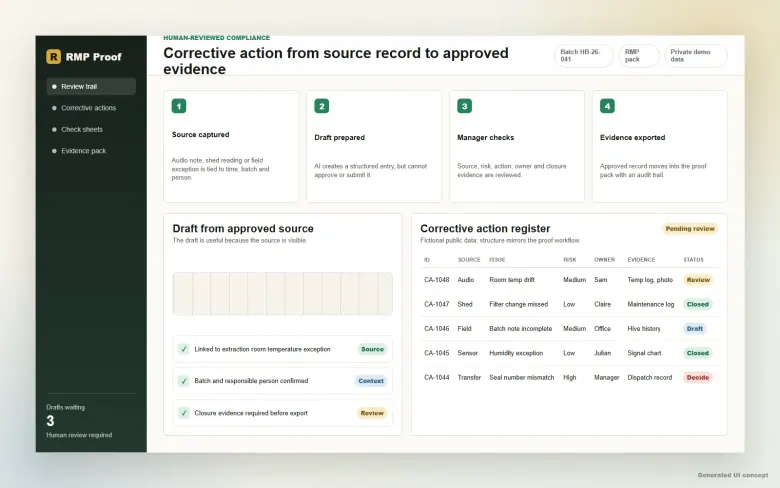Click the Decide status on CA-1044

click(x=697, y=377)
